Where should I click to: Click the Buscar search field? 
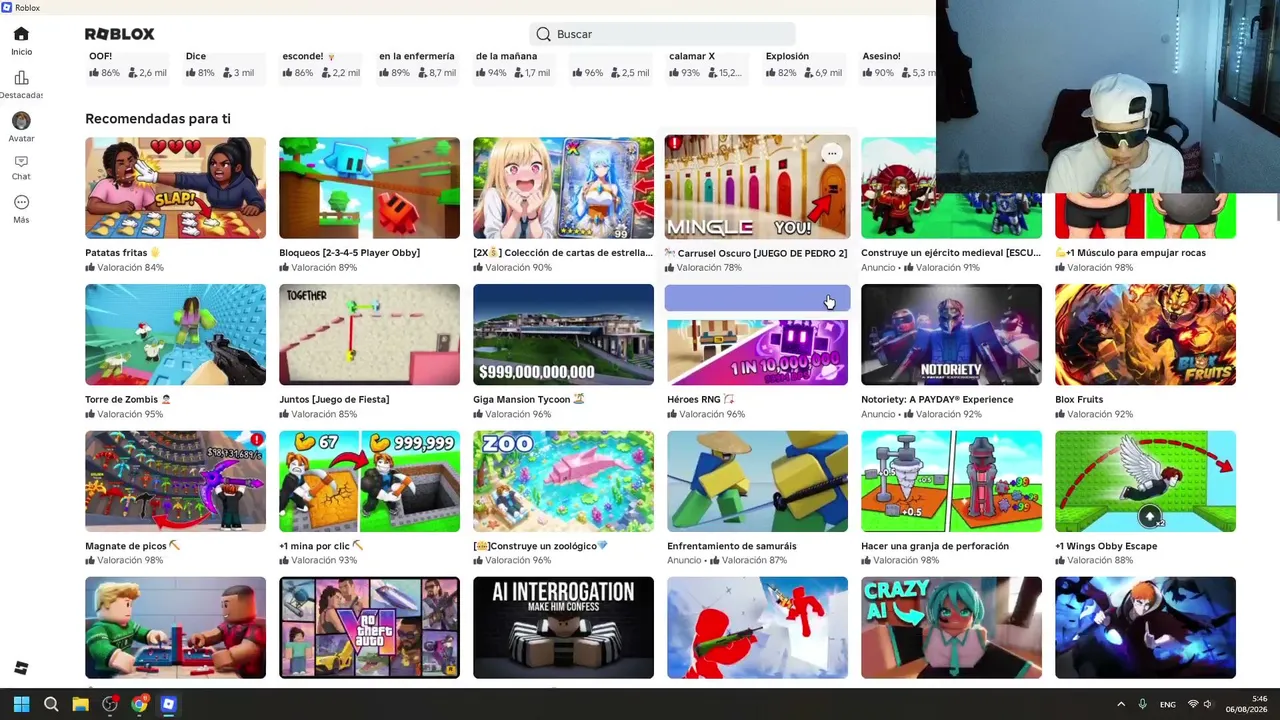[x=662, y=34]
